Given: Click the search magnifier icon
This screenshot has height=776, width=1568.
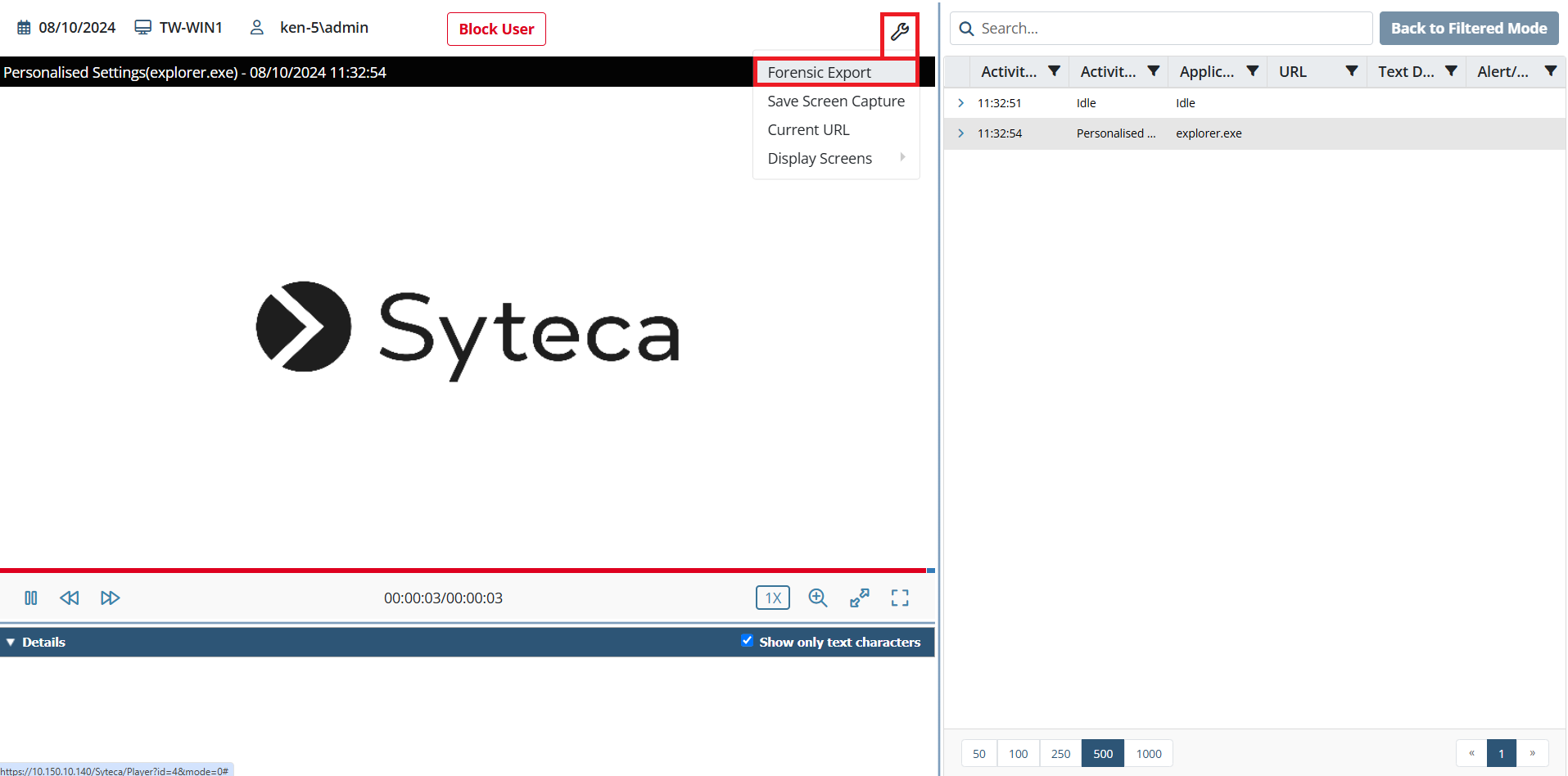Looking at the screenshot, I should [966, 29].
